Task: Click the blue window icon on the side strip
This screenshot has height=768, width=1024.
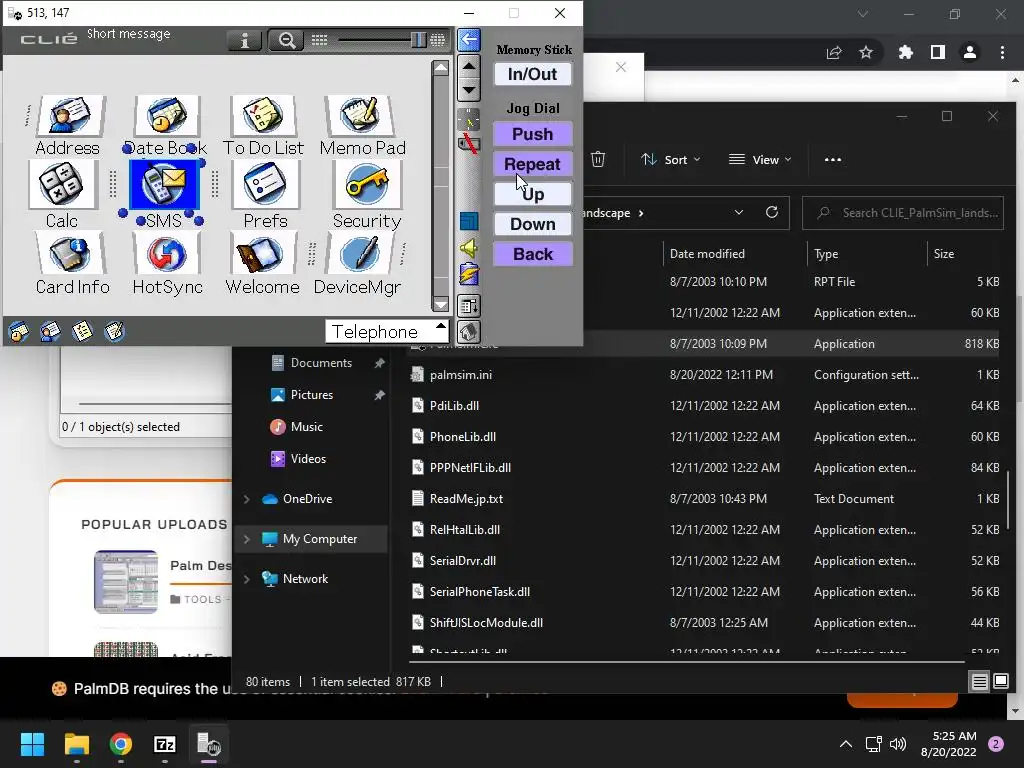Action: coord(469,221)
